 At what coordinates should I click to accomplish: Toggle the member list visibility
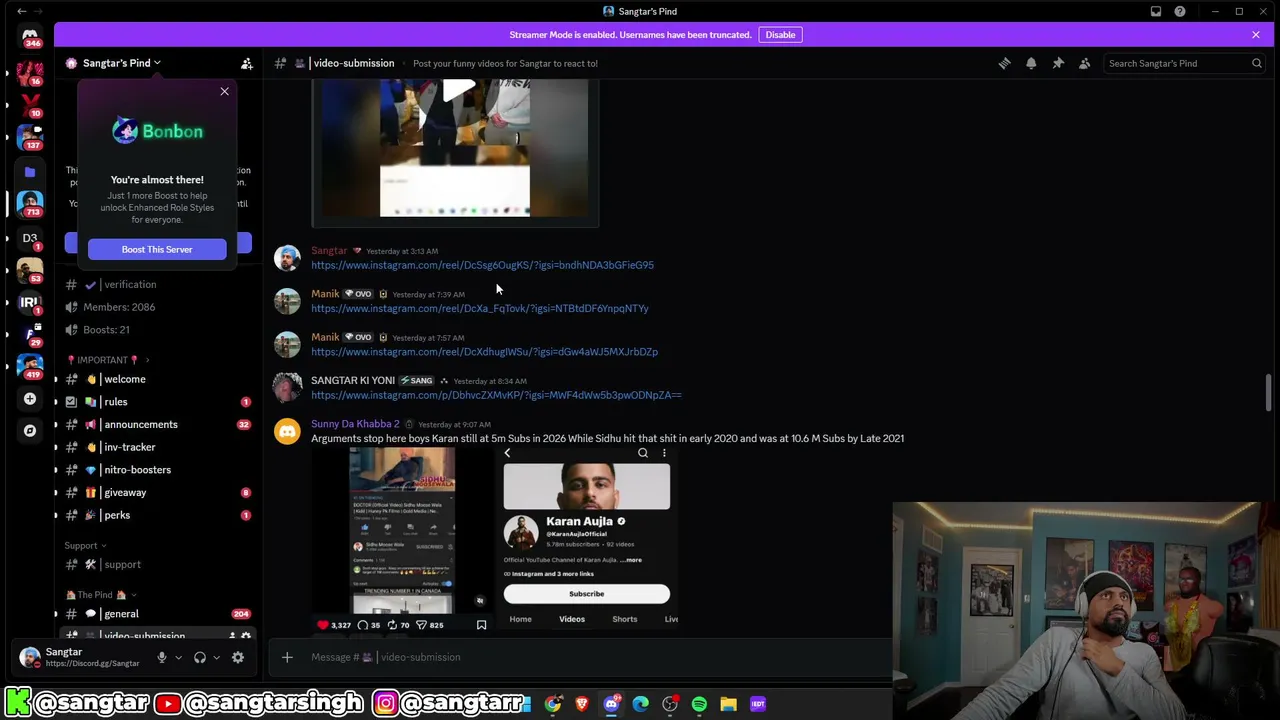tap(1084, 63)
